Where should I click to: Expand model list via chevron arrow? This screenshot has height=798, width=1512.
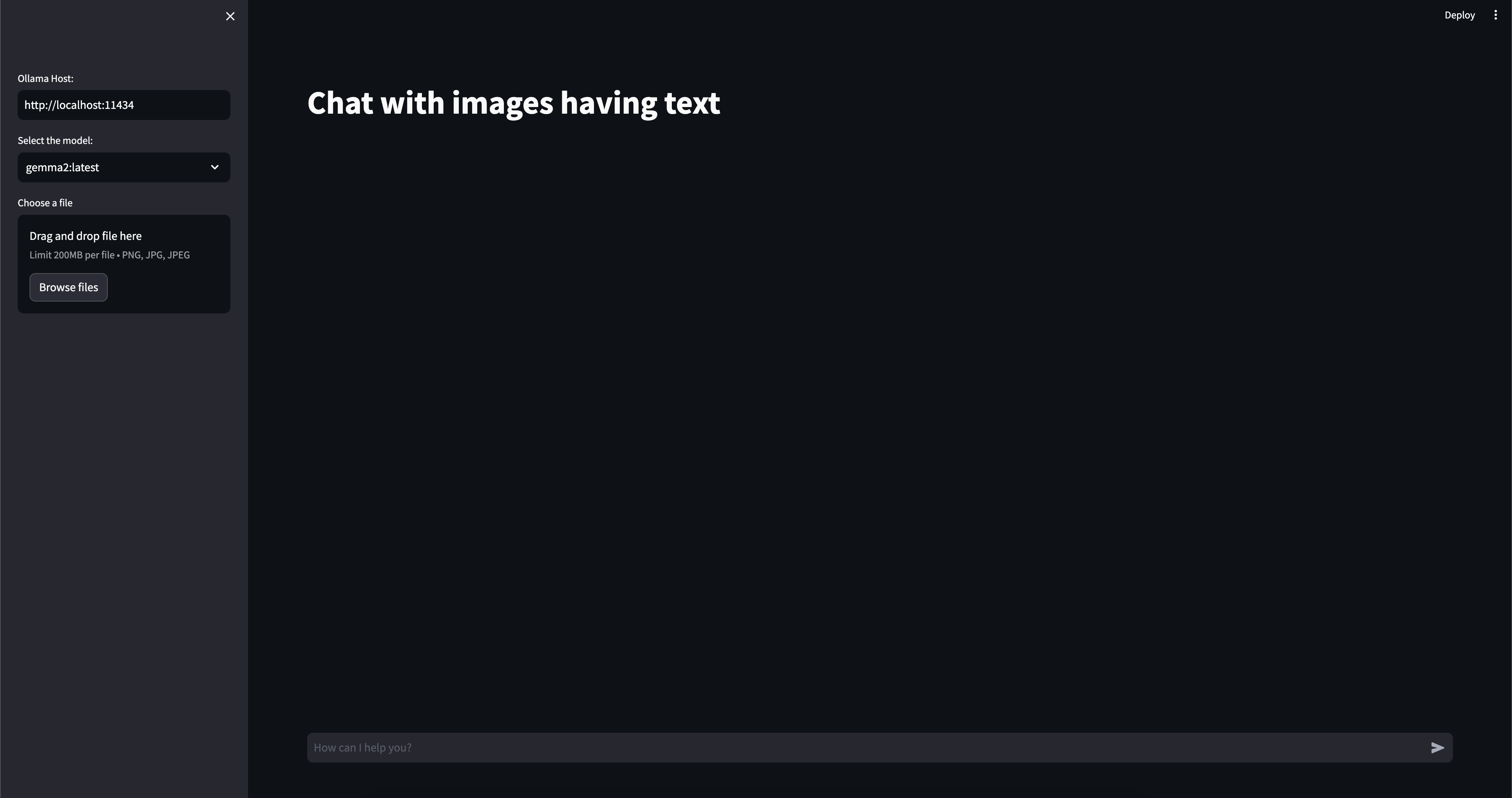pyautogui.click(x=215, y=167)
